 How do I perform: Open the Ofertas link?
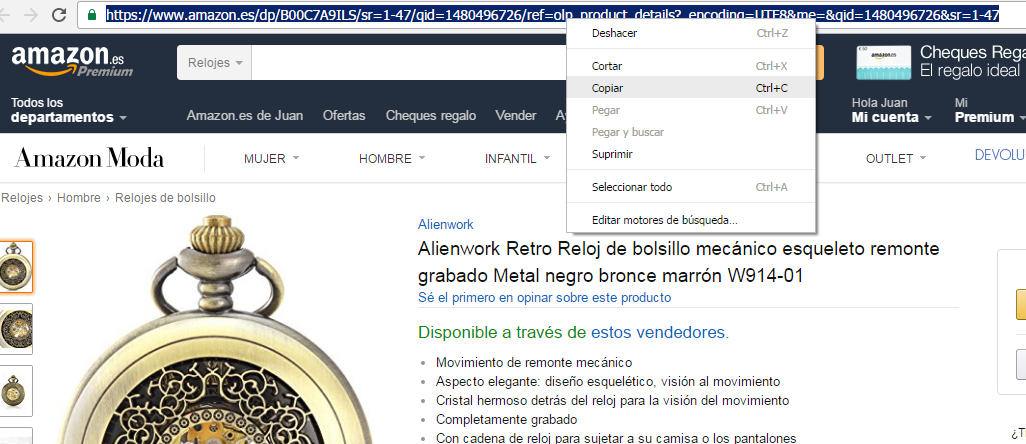pos(344,116)
